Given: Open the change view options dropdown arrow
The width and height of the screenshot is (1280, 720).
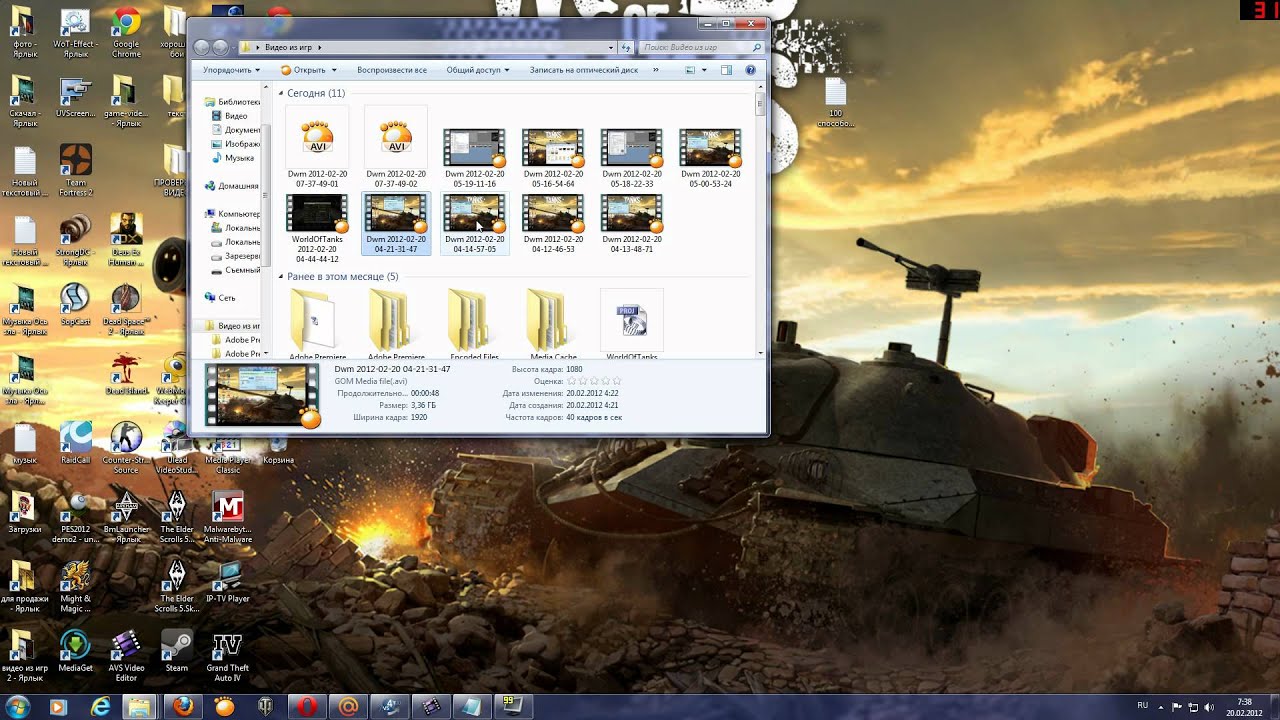Looking at the screenshot, I should tap(704, 70).
